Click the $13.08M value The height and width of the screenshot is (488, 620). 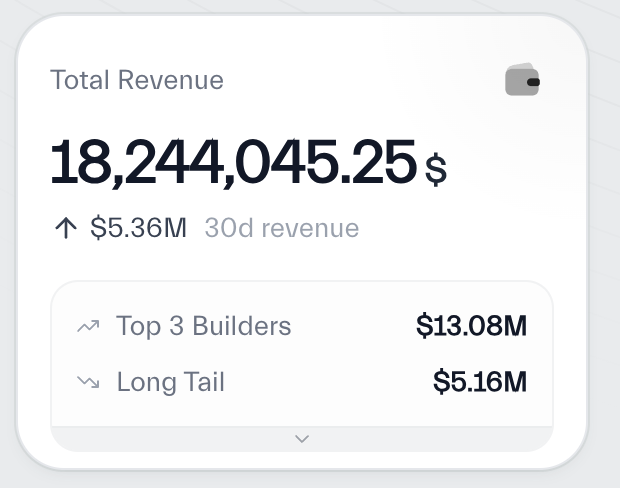pos(471,326)
